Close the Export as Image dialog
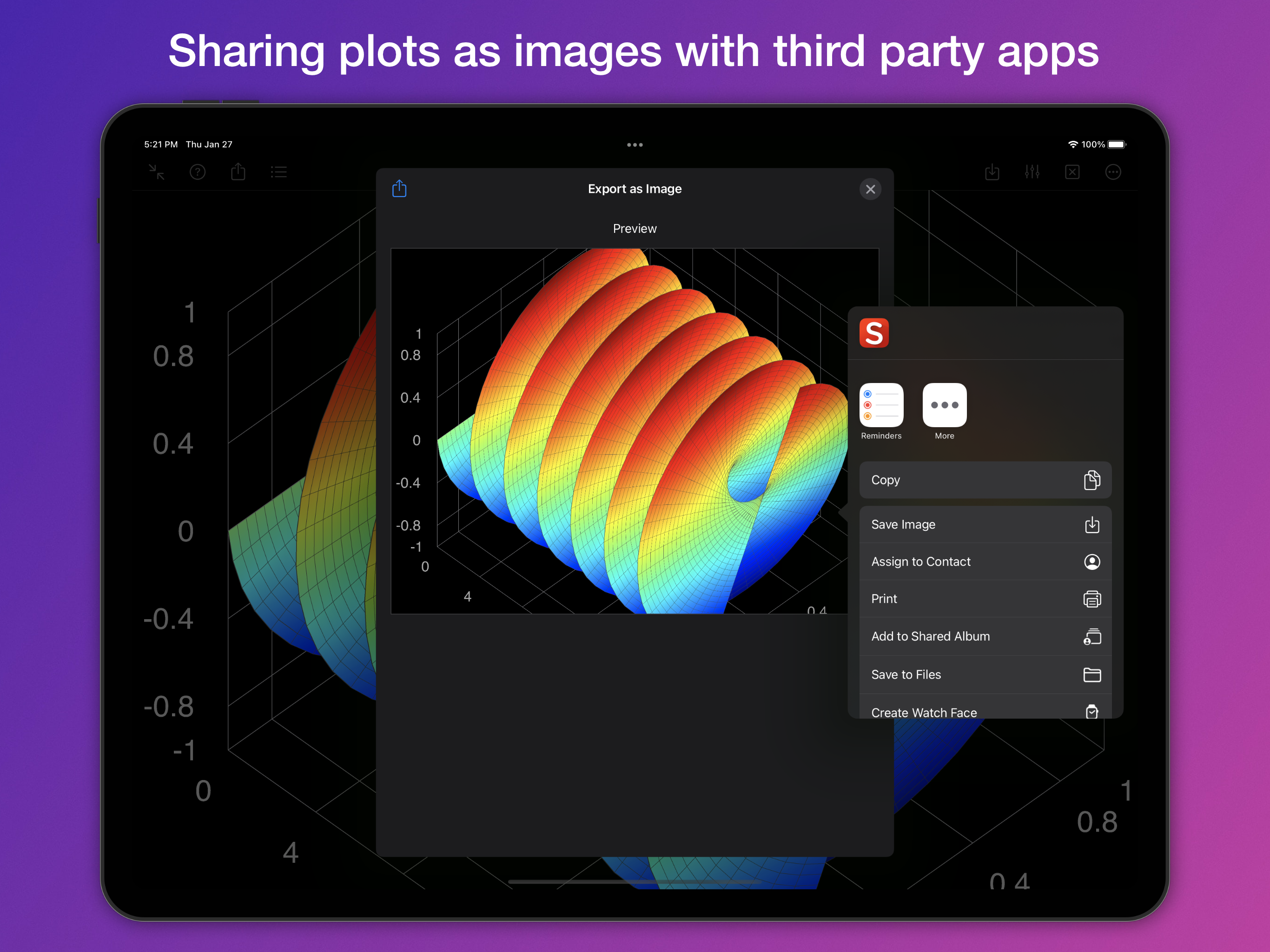1270x952 pixels. click(x=870, y=189)
